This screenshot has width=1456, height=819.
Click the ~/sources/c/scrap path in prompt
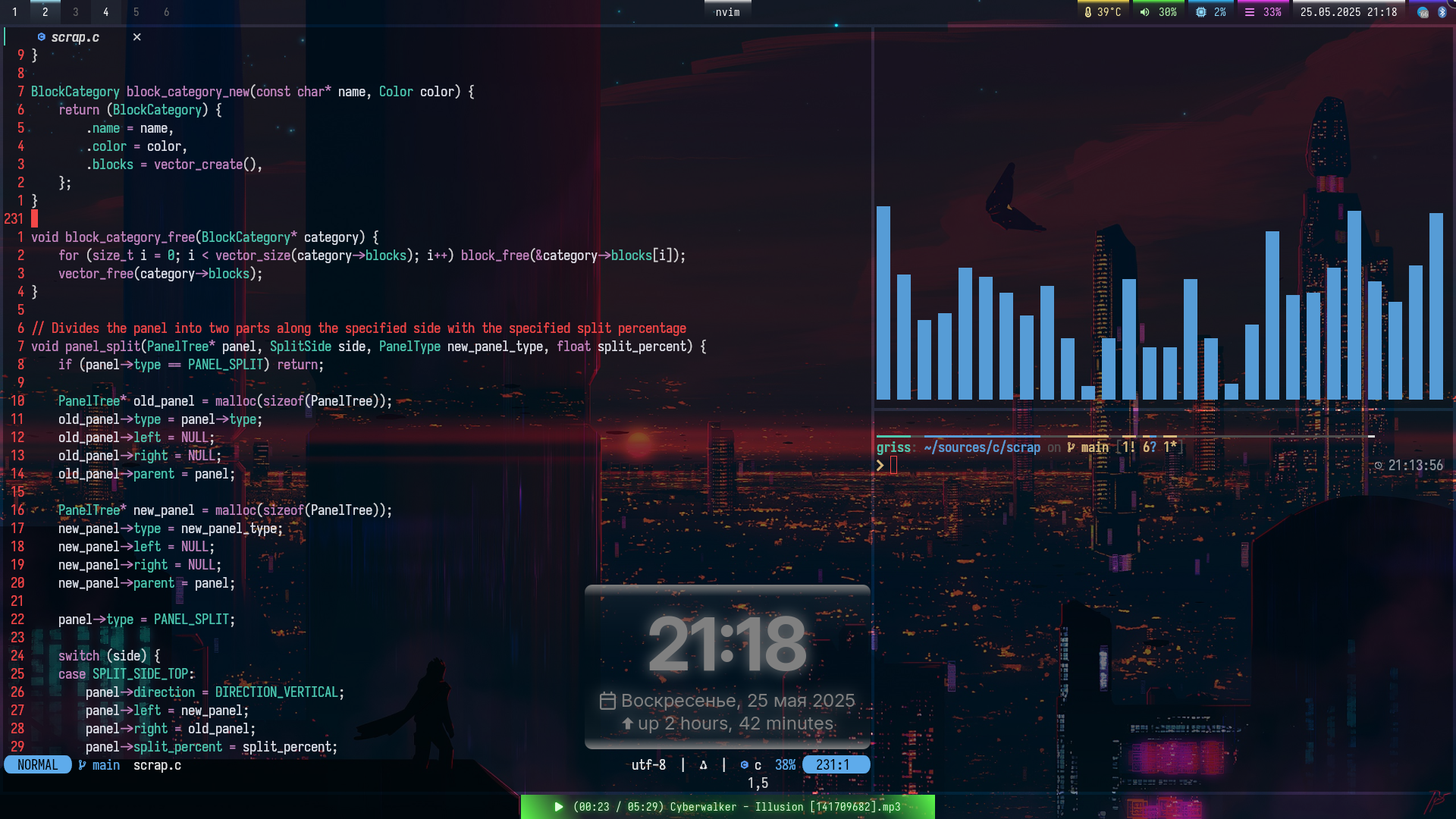click(x=982, y=447)
